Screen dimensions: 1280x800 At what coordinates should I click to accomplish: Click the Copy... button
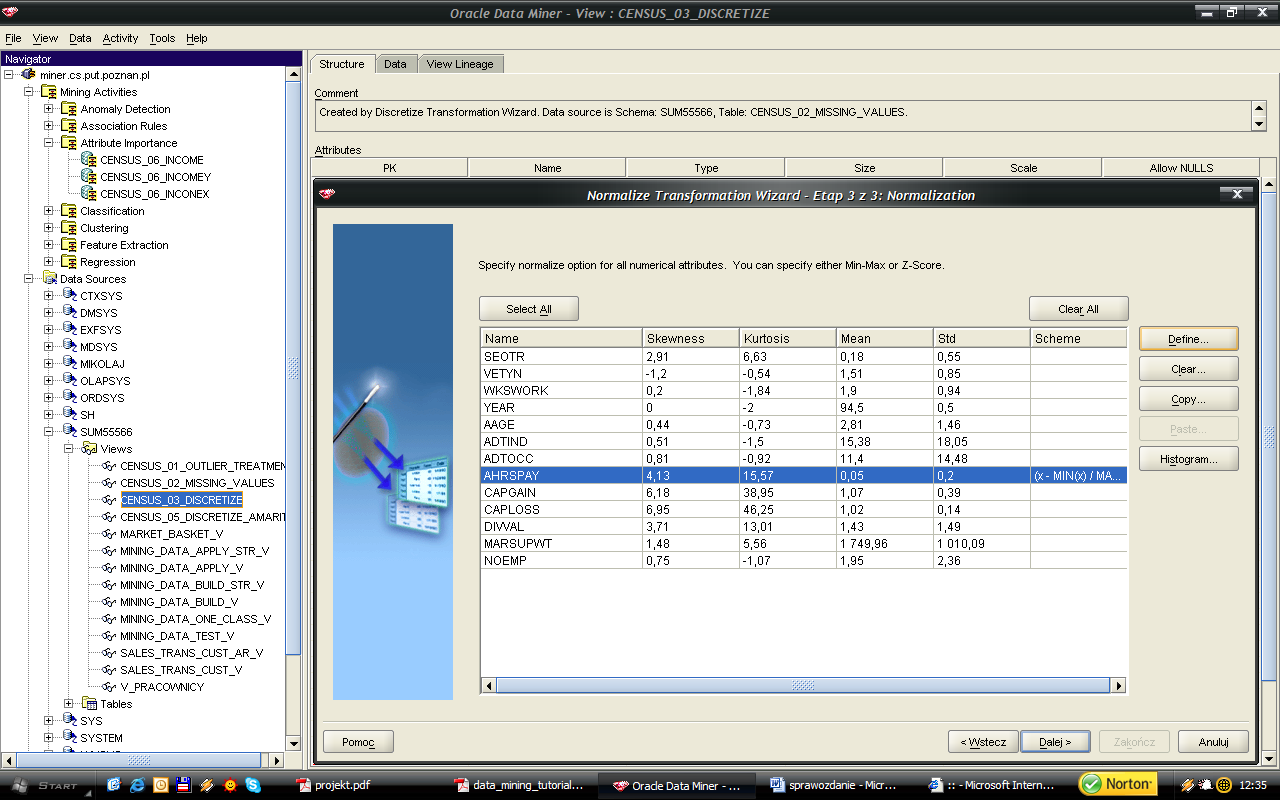click(1189, 399)
